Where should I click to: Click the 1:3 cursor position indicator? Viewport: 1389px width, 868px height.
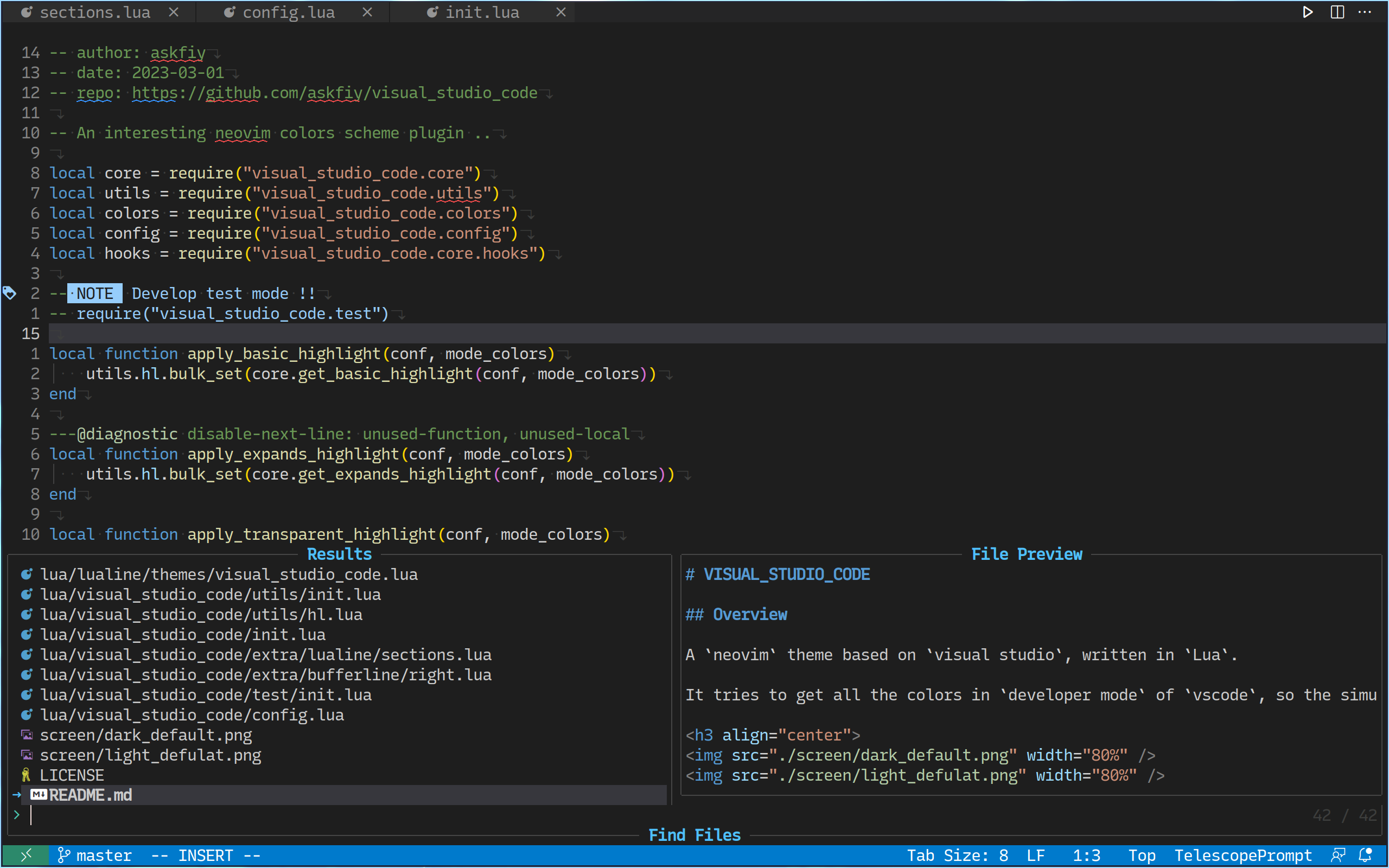click(1086, 856)
